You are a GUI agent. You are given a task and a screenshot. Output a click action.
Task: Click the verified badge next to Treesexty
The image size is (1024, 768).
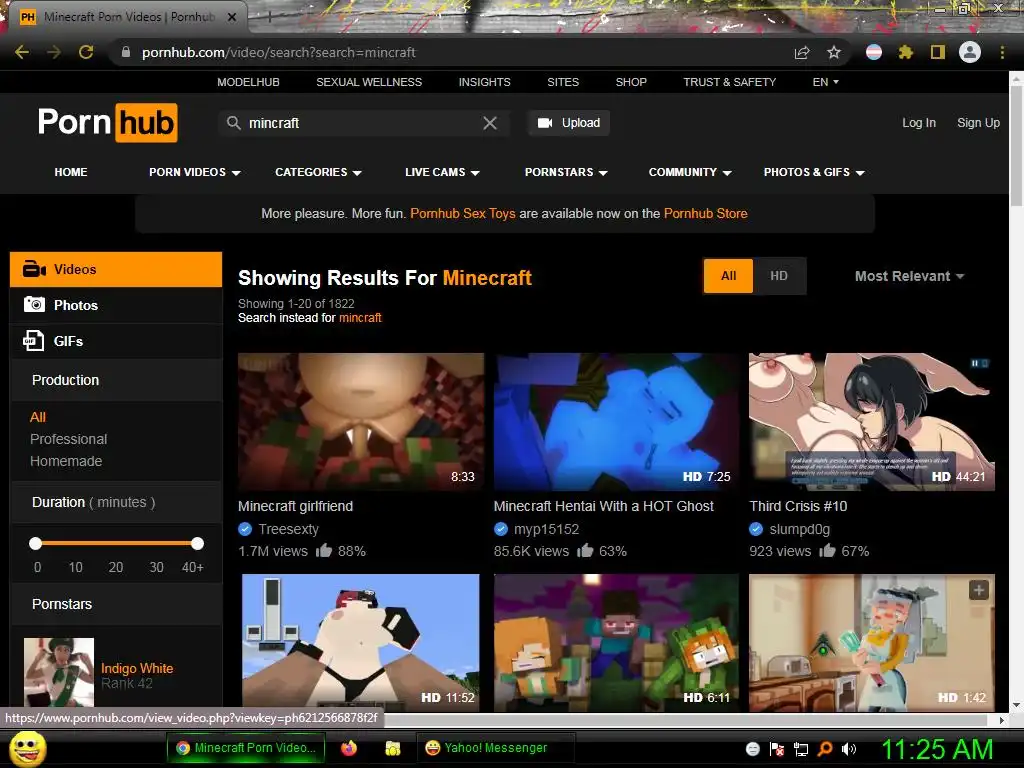click(245, 529)
